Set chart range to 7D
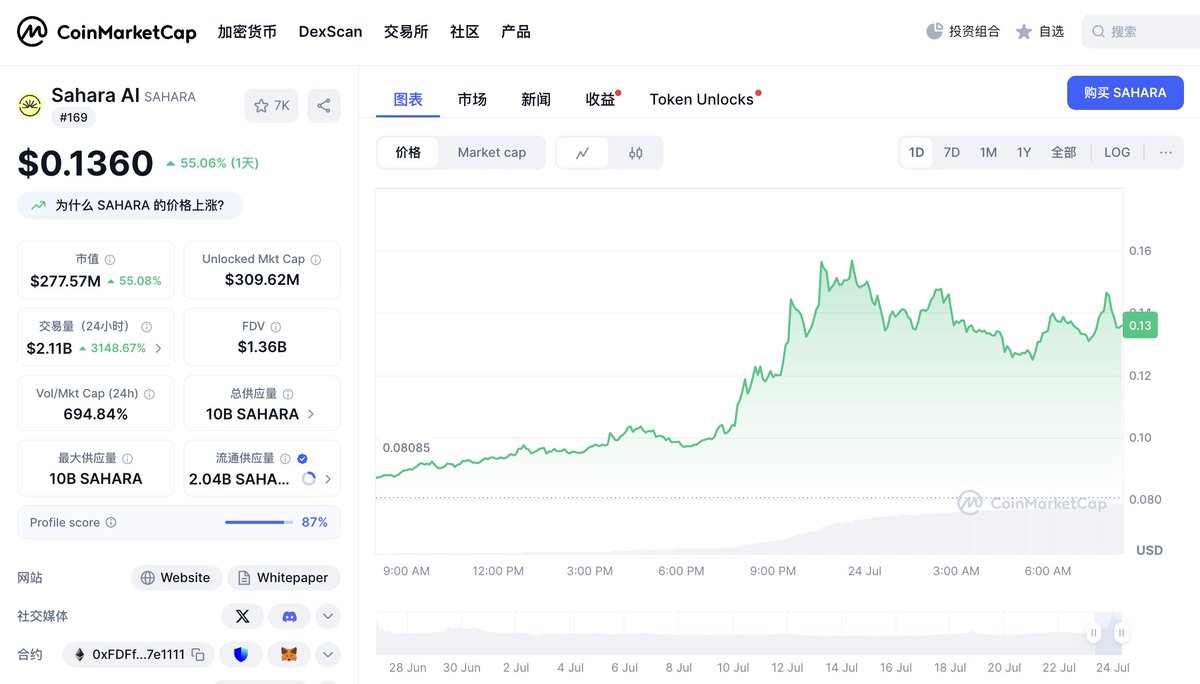Screen dimensions: 1200x684 pyautogui.click(x=952, y=153)
